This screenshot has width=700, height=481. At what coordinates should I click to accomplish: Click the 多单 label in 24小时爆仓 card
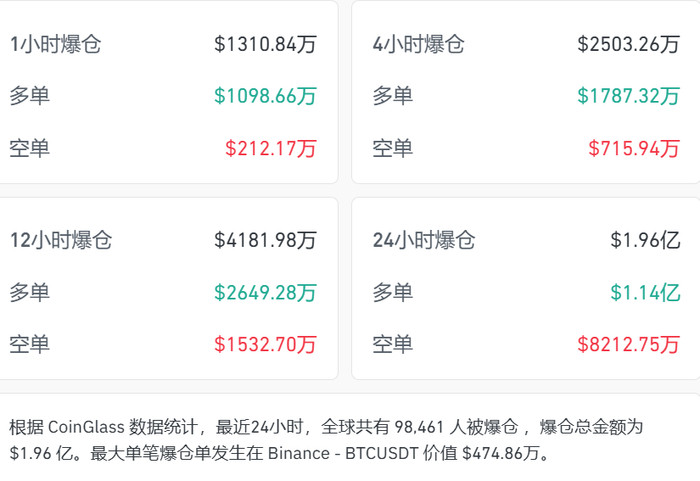(x=392, y=292)
